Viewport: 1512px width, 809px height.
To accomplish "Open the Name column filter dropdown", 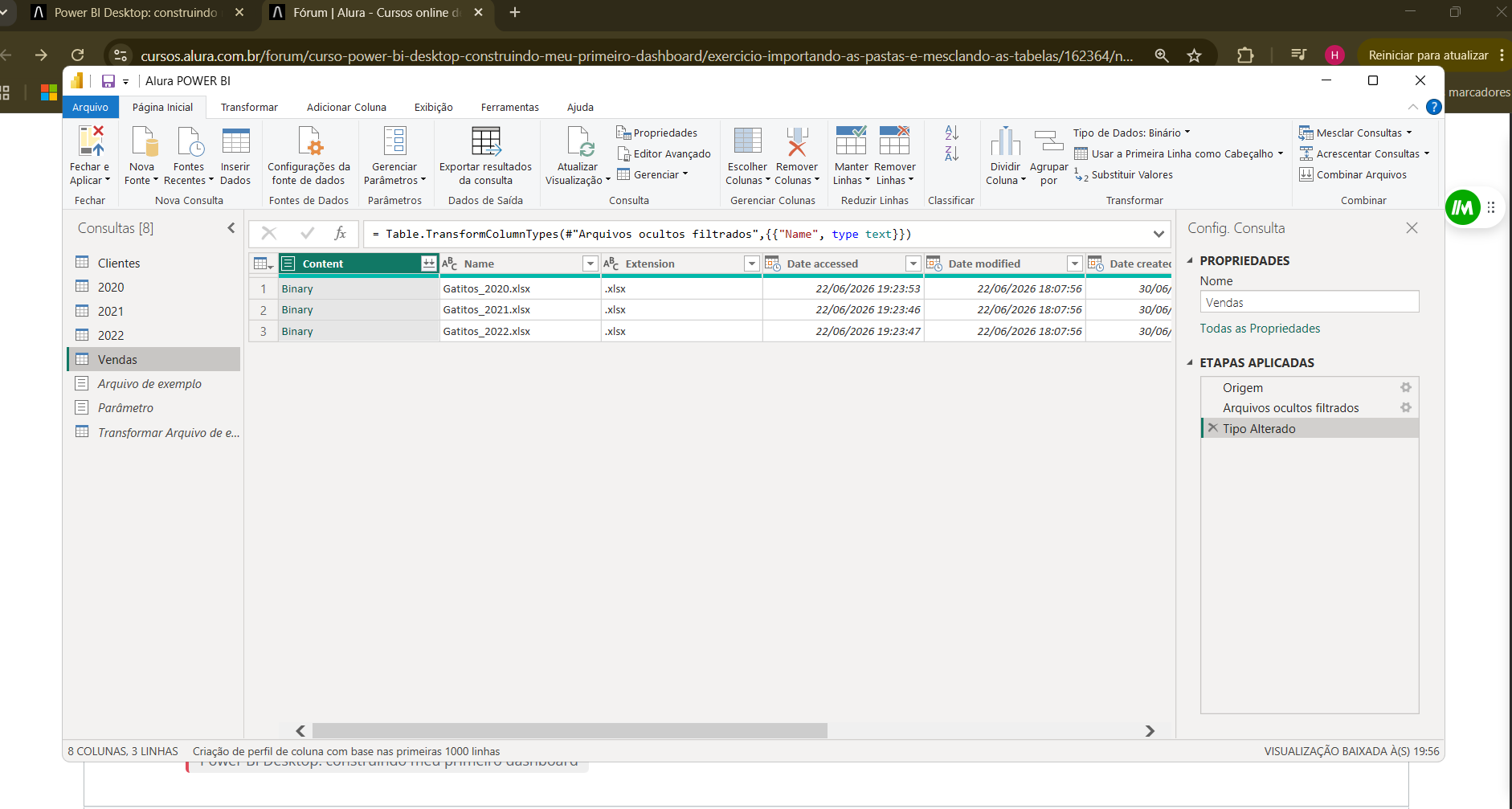I will 590,264.
